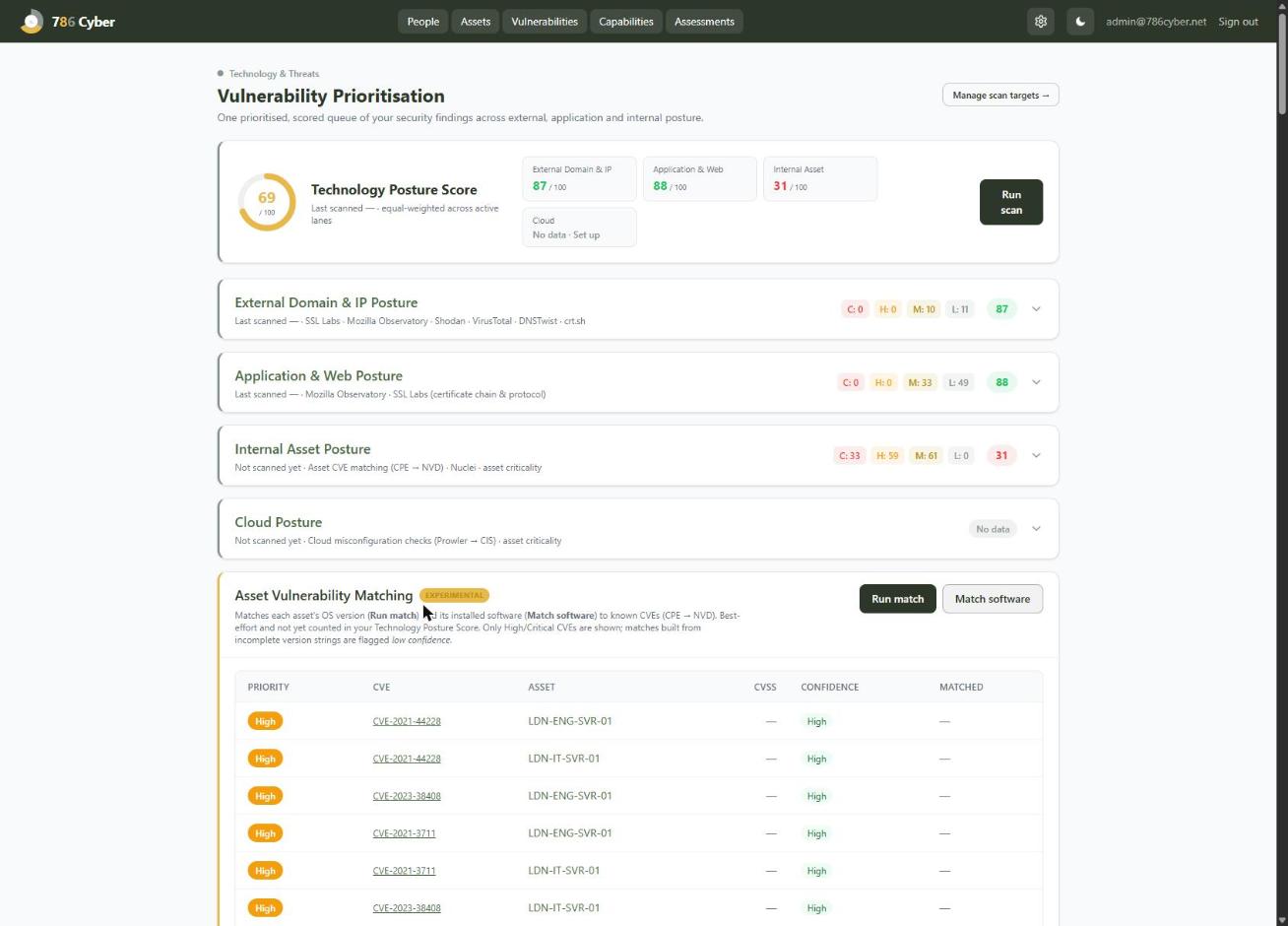Click the L: 49 badge in Application Posture
The width and height of the screenshot is (1288, 926).
(957, 382)
